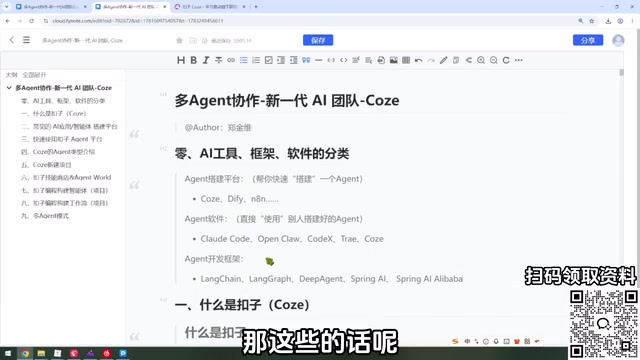Jump to the outline item starting with 二、

[69, 127]
